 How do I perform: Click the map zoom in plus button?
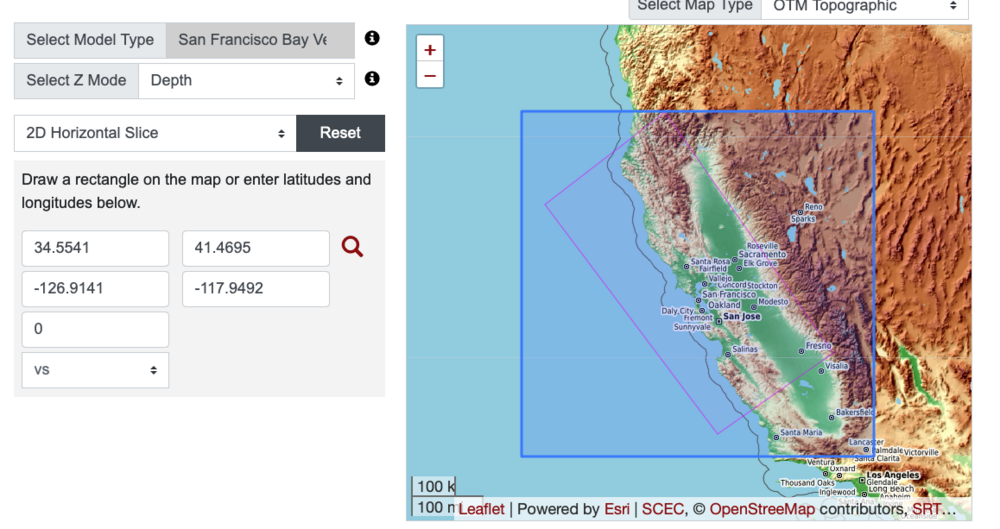tap(430, 50)
